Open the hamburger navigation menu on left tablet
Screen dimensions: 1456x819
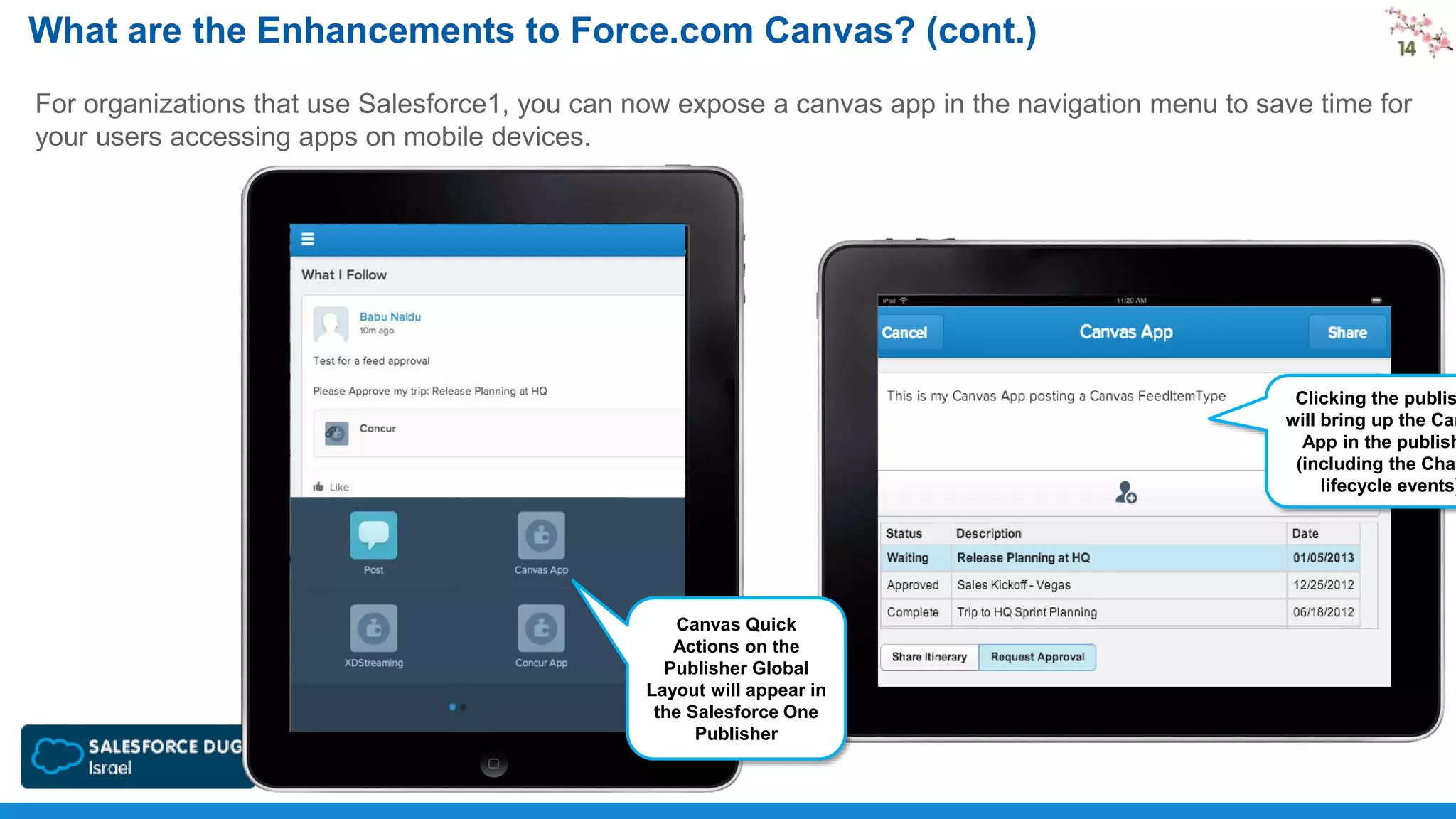(x=308, y=239)
